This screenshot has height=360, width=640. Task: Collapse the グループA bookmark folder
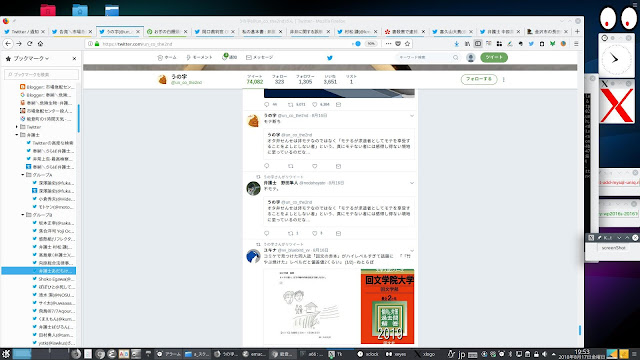click(23, 175)
